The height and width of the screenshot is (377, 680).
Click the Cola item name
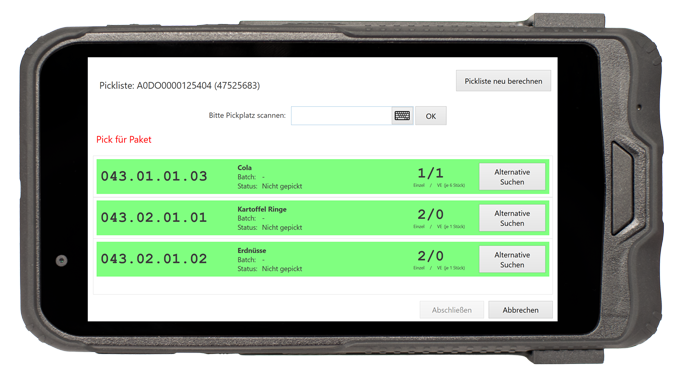[245, 167]
